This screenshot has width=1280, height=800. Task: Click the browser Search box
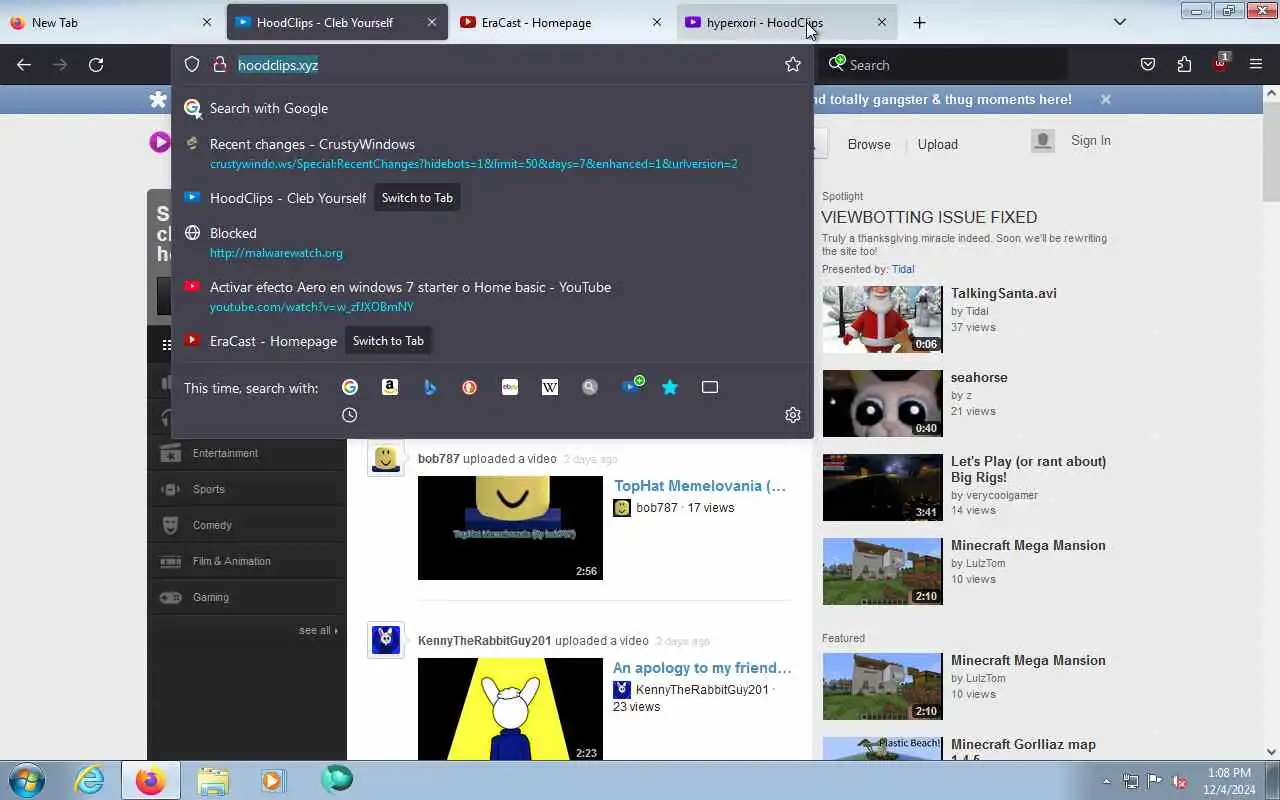coord(945,65)
